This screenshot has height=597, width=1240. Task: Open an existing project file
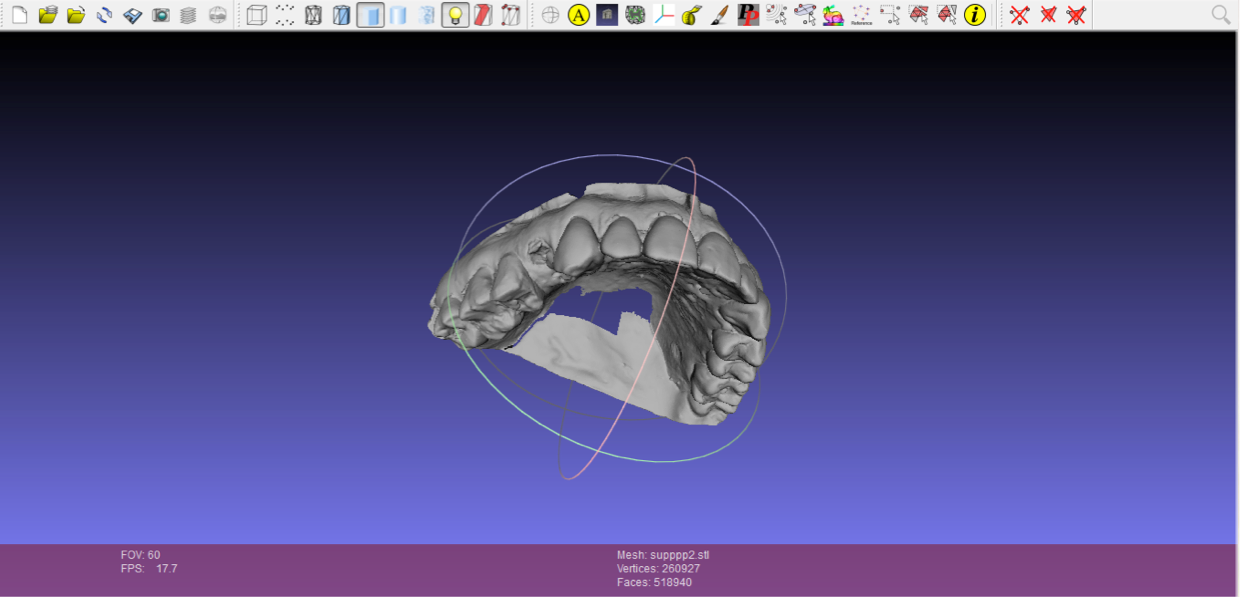[x=48, y=15]
